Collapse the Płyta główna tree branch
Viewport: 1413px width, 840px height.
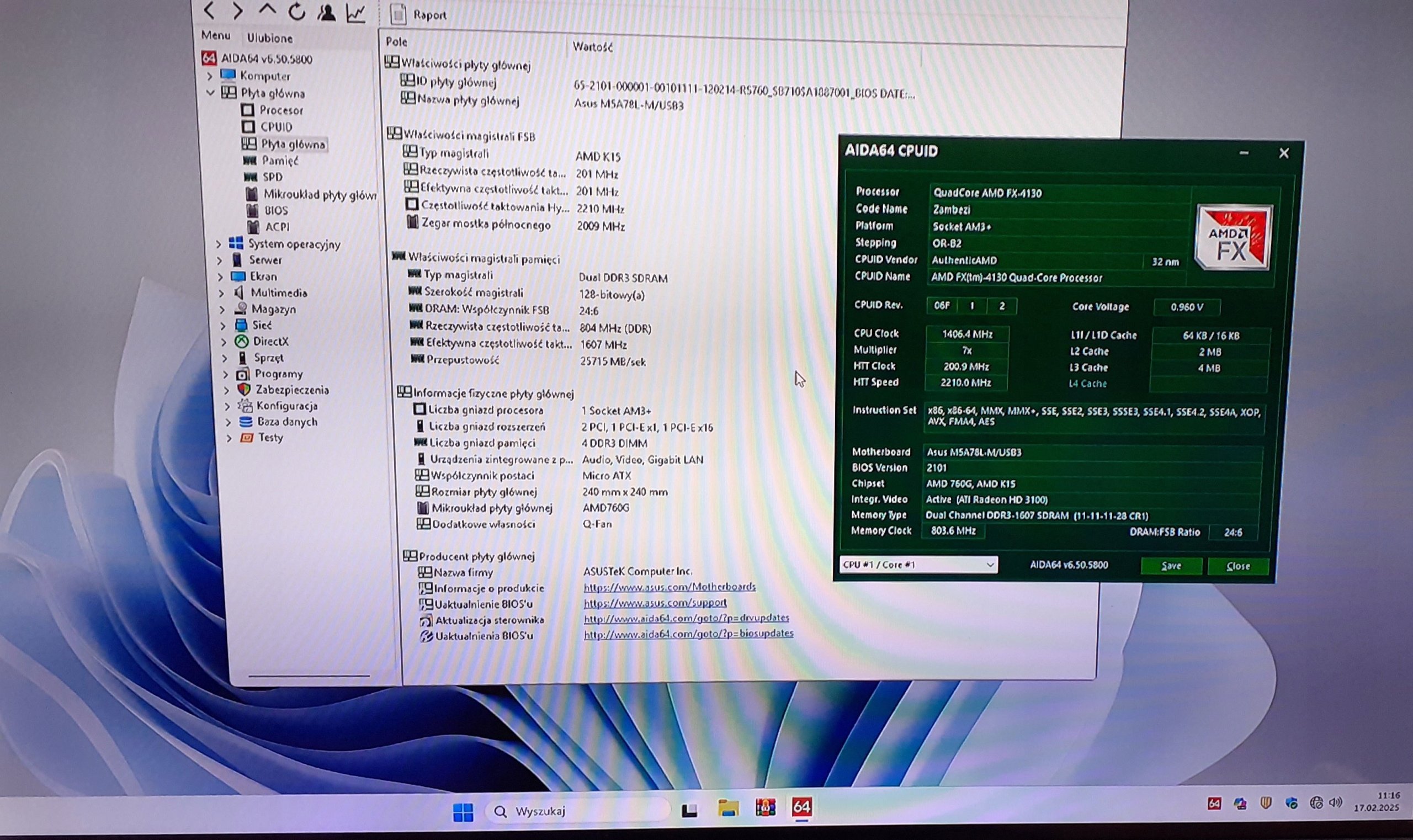[210, 93]
